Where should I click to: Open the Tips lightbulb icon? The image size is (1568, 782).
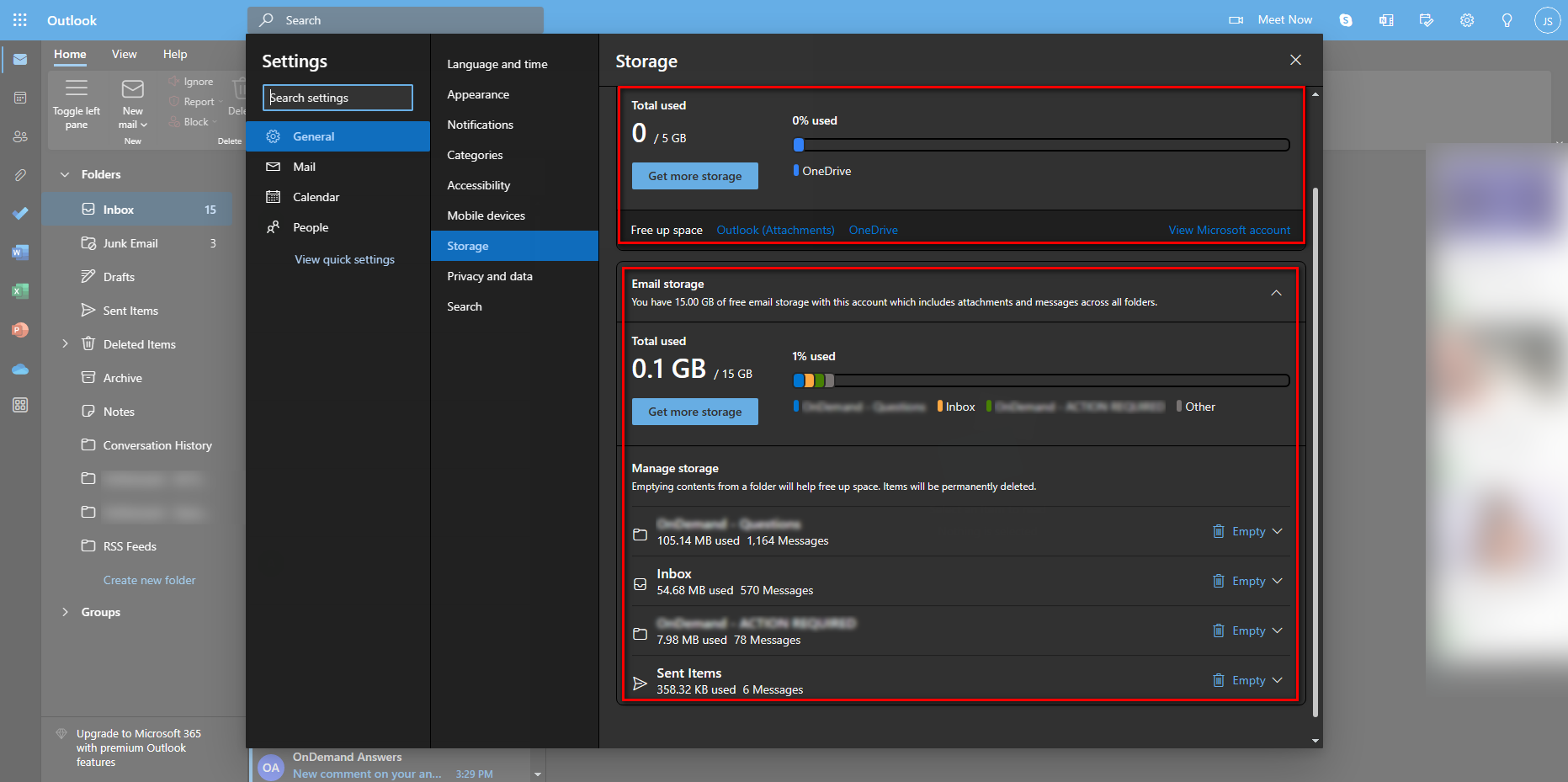tap(1507, 19)
